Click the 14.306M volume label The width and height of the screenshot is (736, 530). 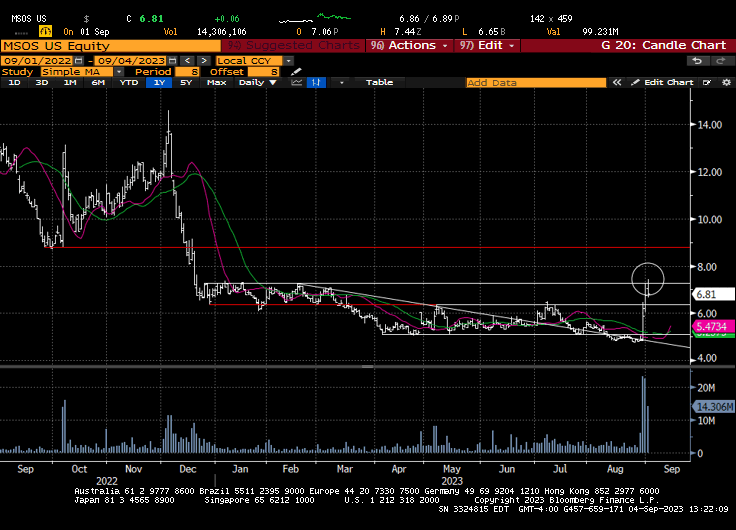click(713, 407)
